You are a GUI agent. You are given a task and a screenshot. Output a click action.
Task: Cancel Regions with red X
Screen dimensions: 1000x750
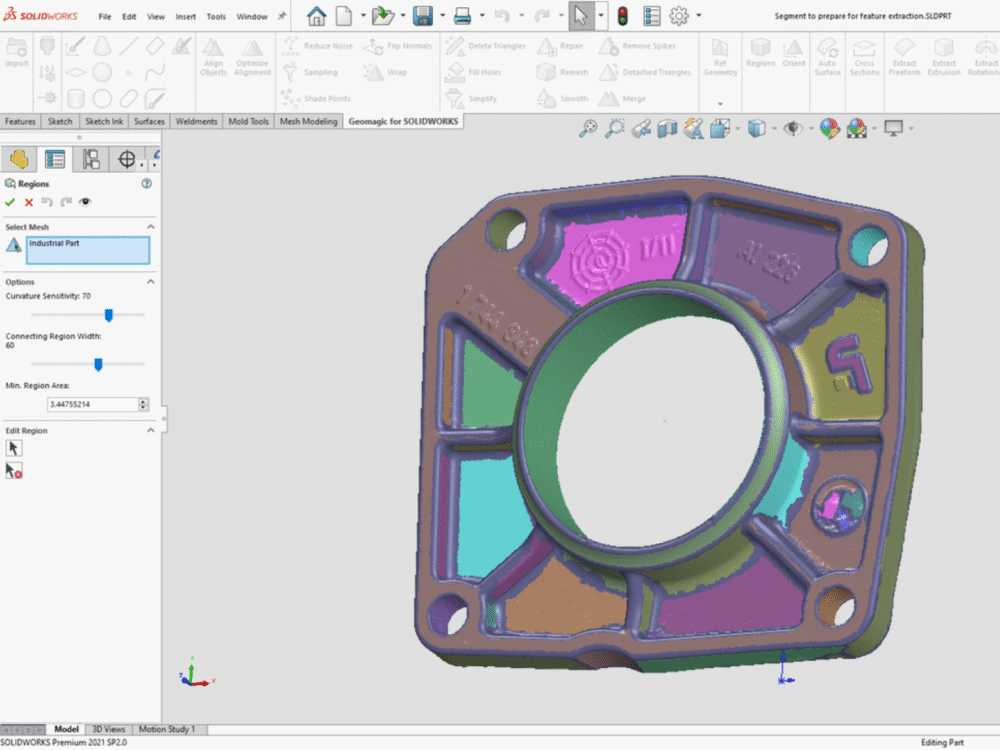pyautogui.click(x=29, y=202)
